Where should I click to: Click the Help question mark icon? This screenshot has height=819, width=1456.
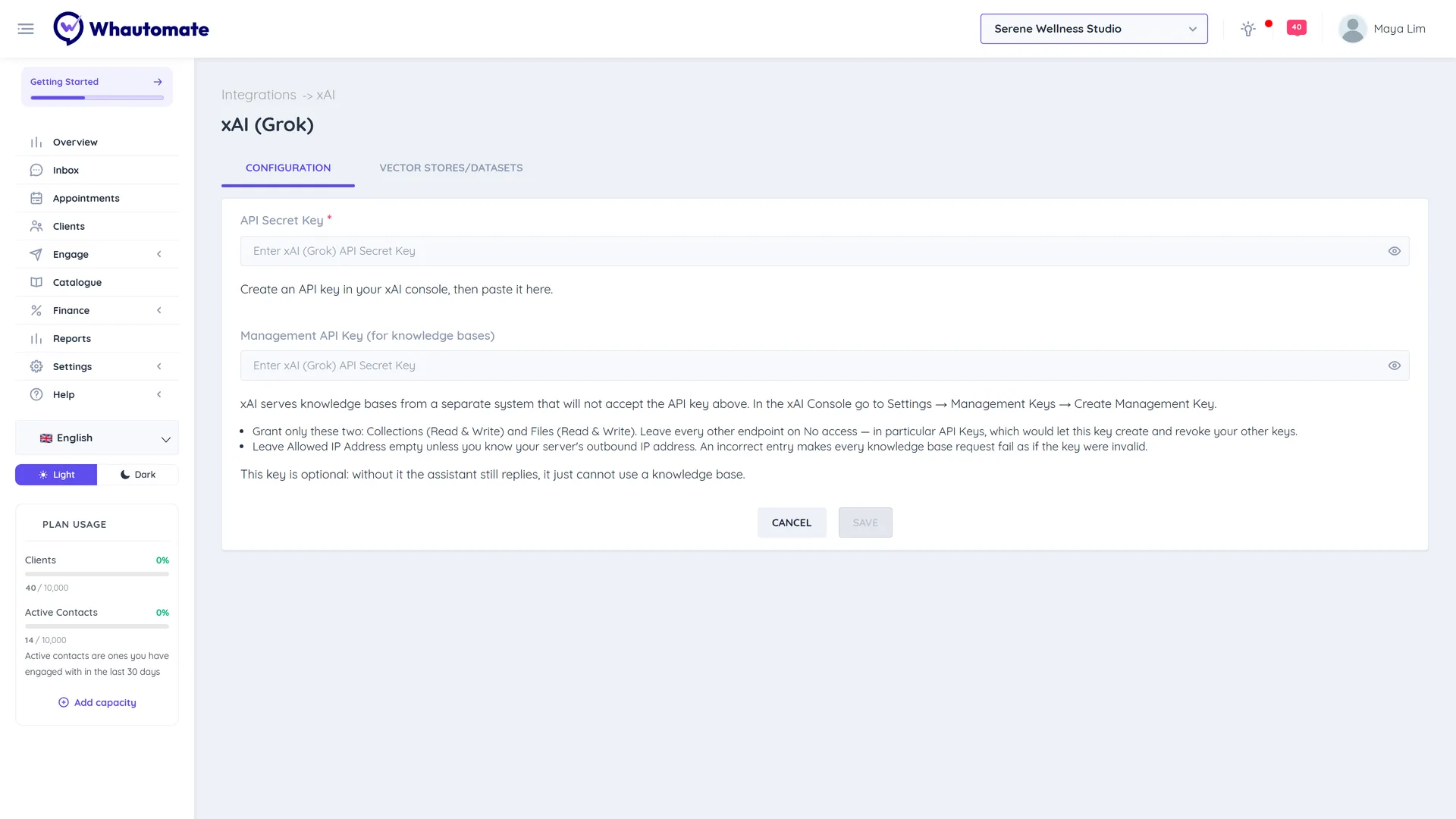tap(36, 395)
